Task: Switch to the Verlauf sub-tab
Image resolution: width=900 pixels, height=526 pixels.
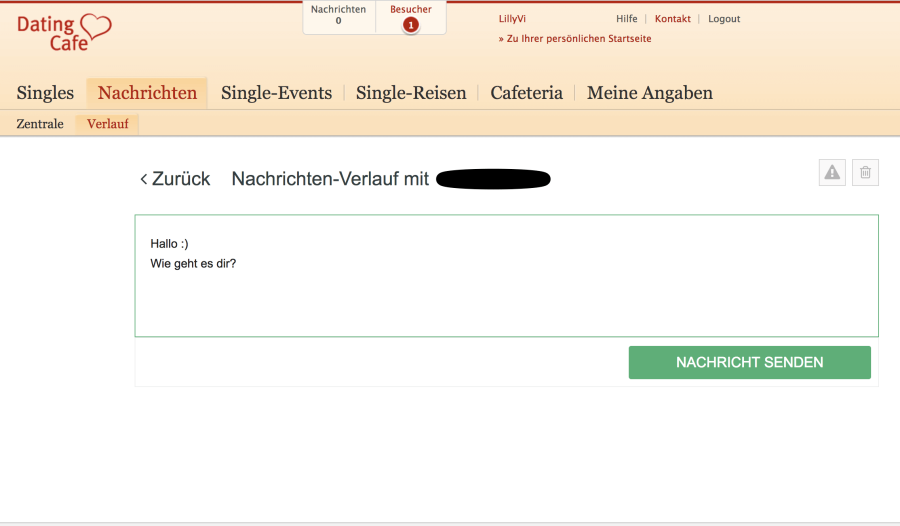Action: [x=107, y=124]
